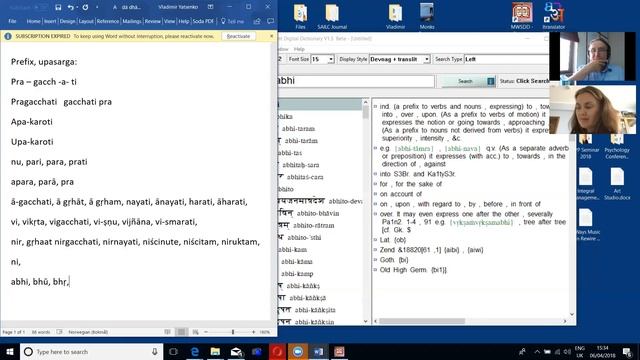
Task: Open the Mailings ribbon tab
Action: click(131, 21)
